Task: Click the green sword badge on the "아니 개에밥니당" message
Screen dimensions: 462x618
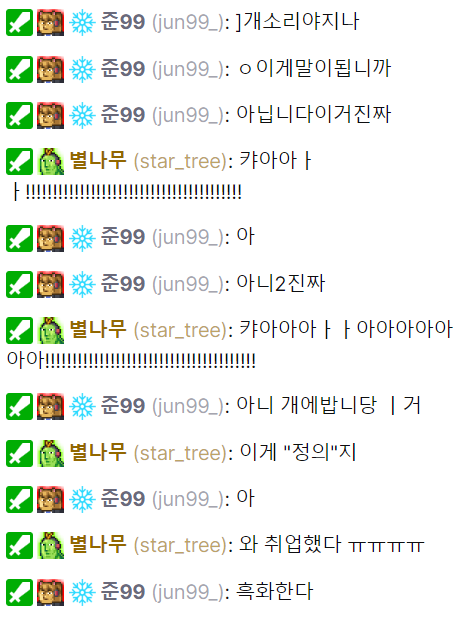Action: pos(19,406)
